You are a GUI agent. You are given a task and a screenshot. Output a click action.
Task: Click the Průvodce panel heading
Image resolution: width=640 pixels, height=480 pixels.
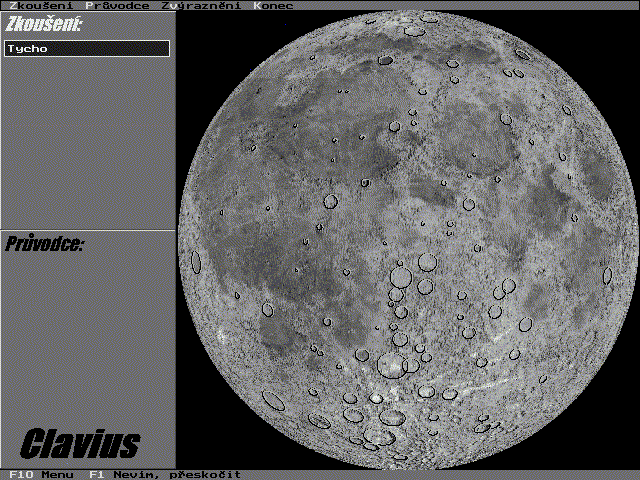pyautogui.click(x=44, y=244)
